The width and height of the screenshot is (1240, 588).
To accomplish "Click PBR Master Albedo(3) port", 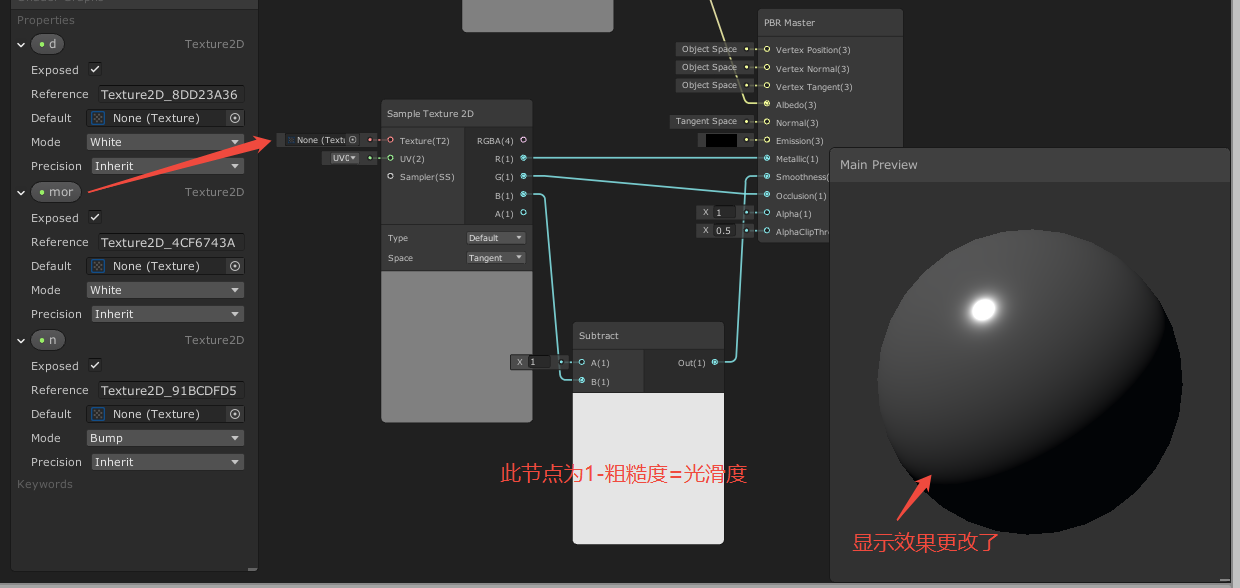I will pos(767,104).
